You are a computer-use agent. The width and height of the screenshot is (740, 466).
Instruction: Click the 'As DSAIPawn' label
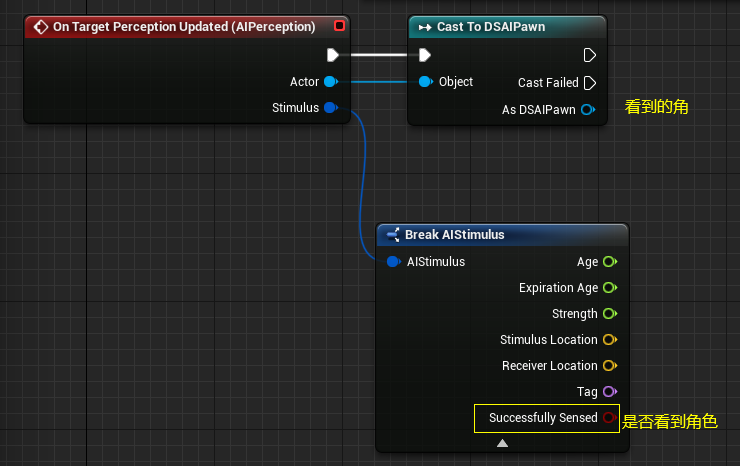(538, 110)
